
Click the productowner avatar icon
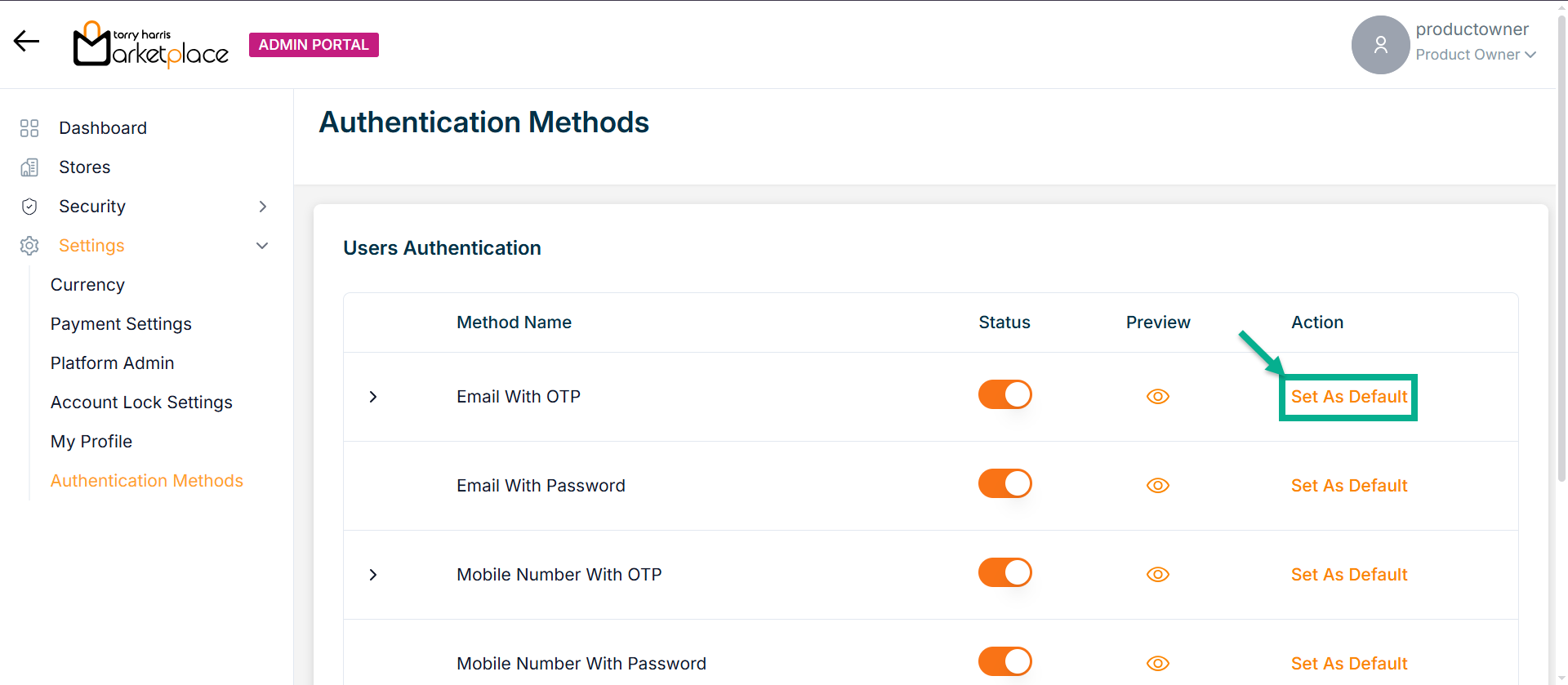1380,45
